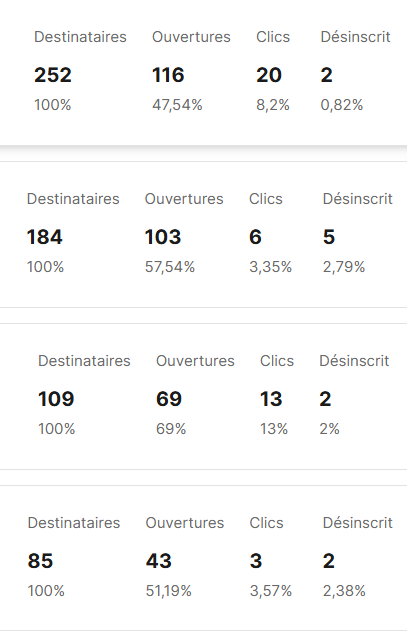The height and width of the screenshot is (632, 407).
Task: Open the 184 Destinataires figure
Action: 45,237
